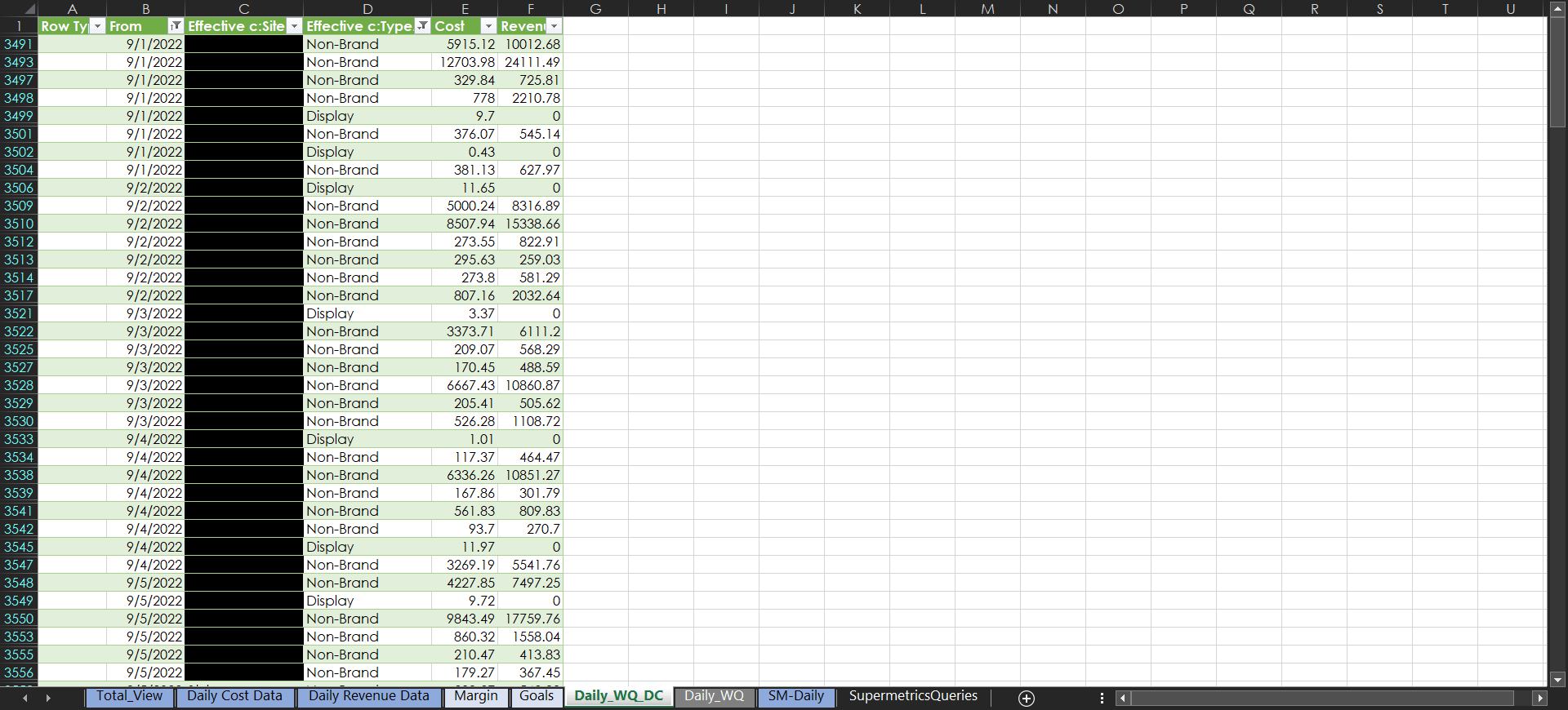The height and width of the screenshot is (710, 1568).
Task: Click revenue cell 10851.27
Action: pos(531,475)
